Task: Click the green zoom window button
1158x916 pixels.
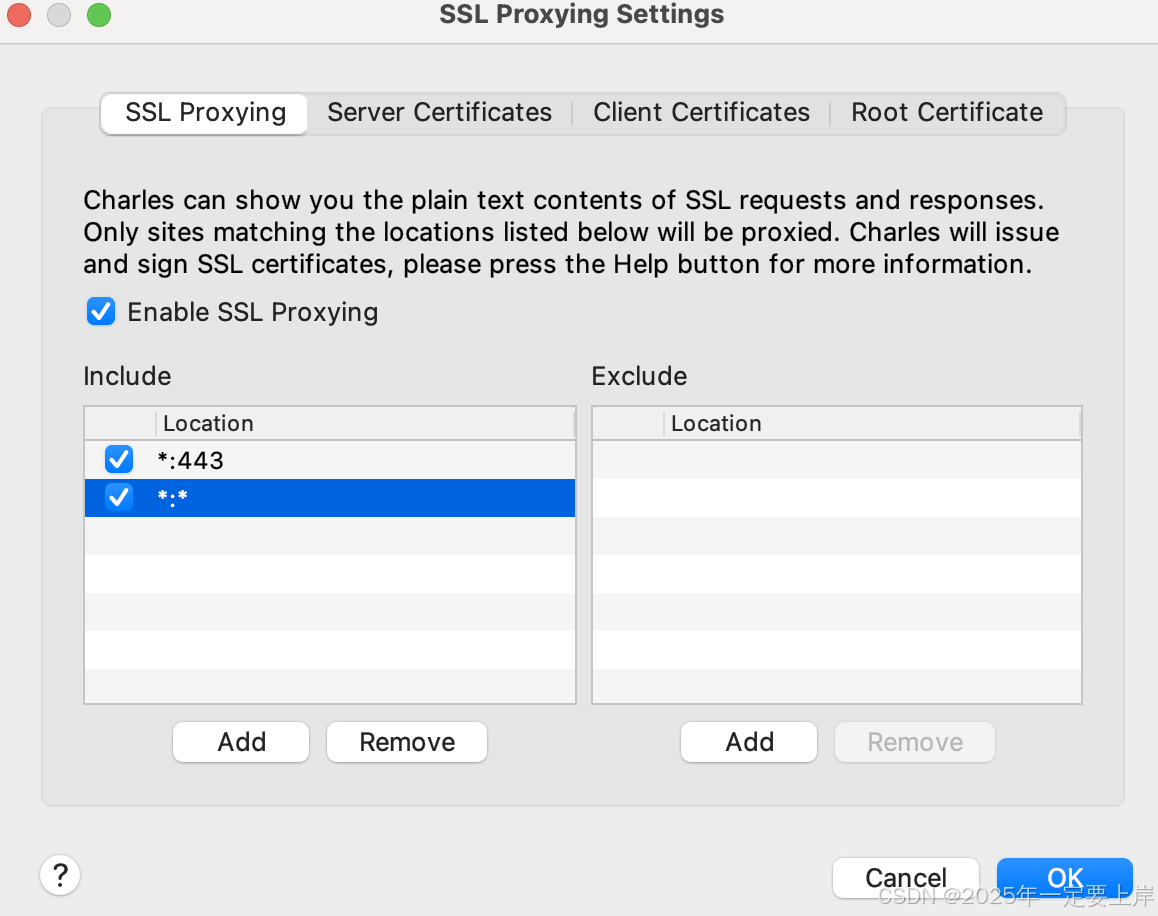Action: pyautogui.click(x=99, y=15)
